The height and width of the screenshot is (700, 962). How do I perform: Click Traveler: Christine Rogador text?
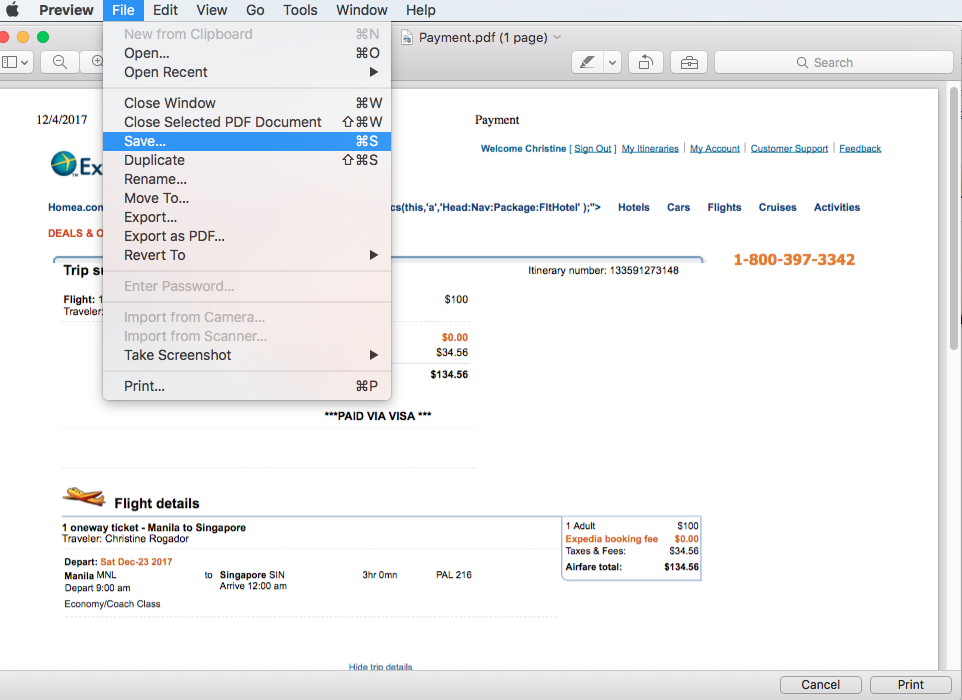(125, 539)
